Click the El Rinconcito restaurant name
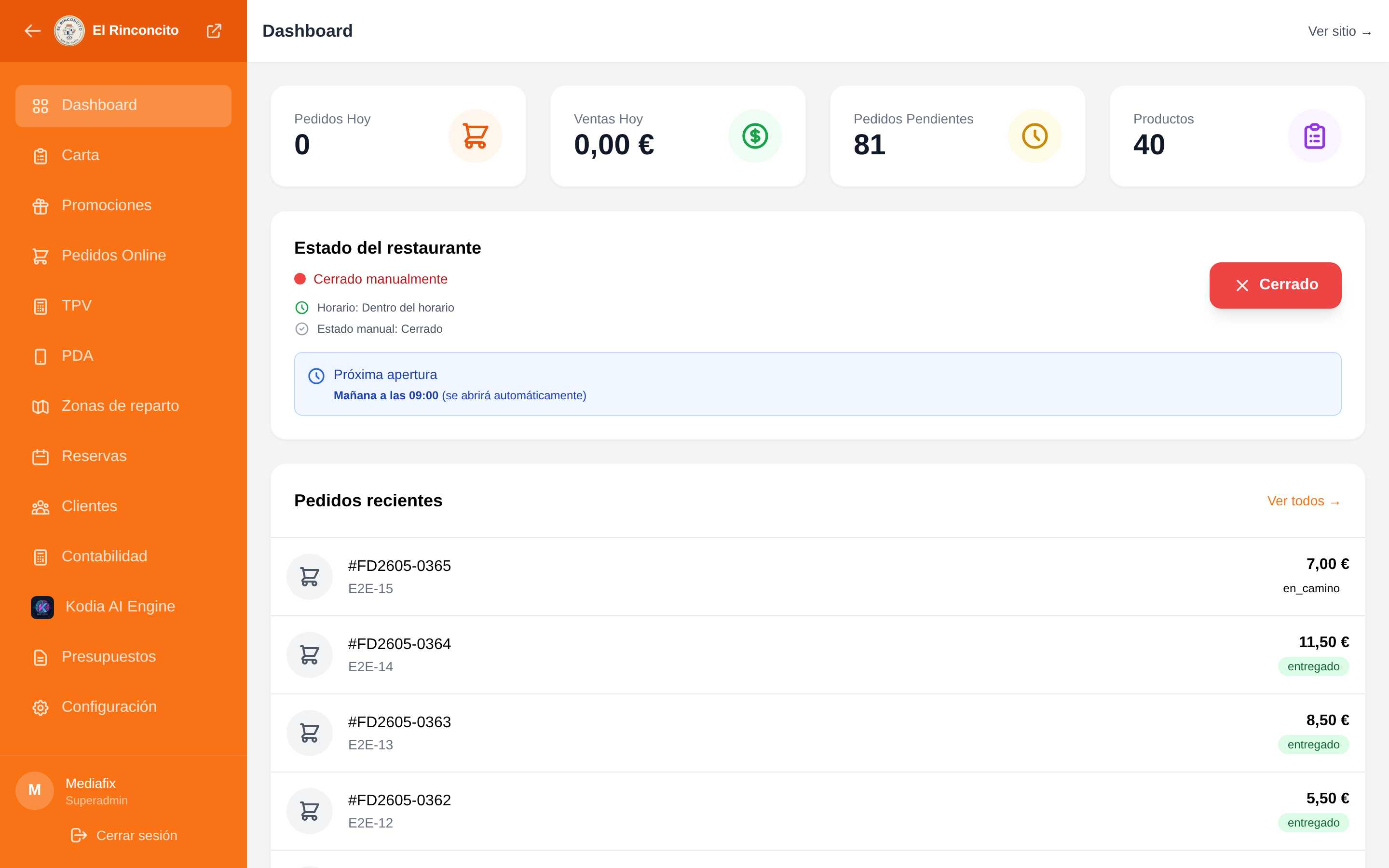The image size is (1389, 868). click(136, 30)
